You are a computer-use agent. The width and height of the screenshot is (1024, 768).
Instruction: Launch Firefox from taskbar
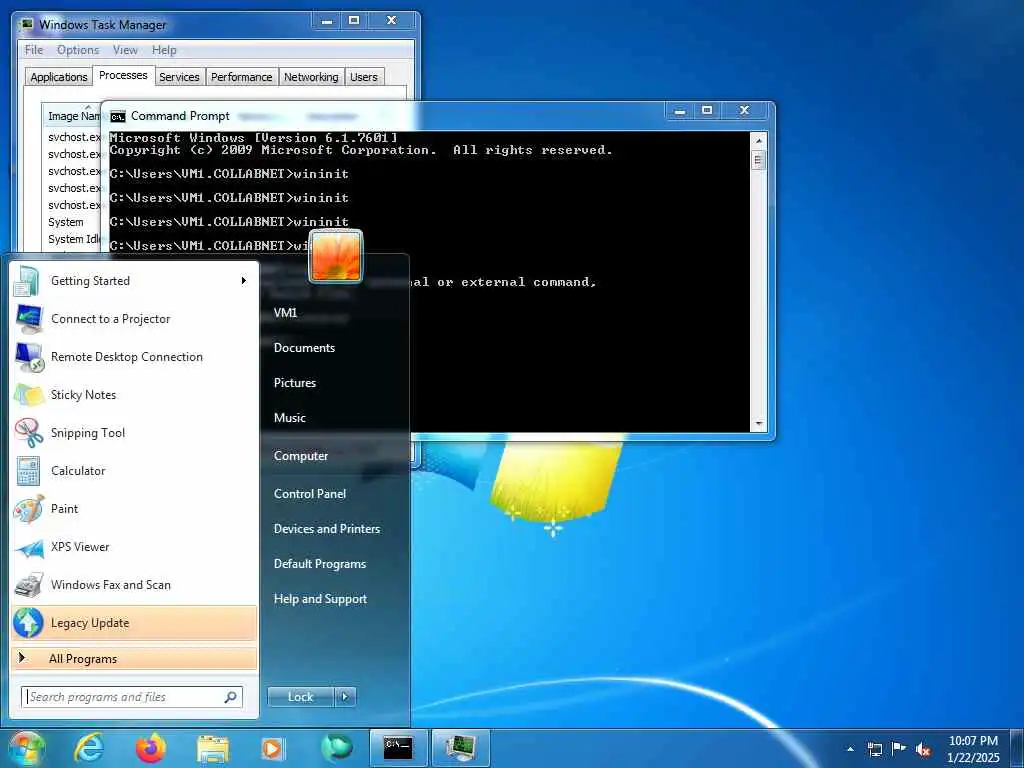click(151, 748)
